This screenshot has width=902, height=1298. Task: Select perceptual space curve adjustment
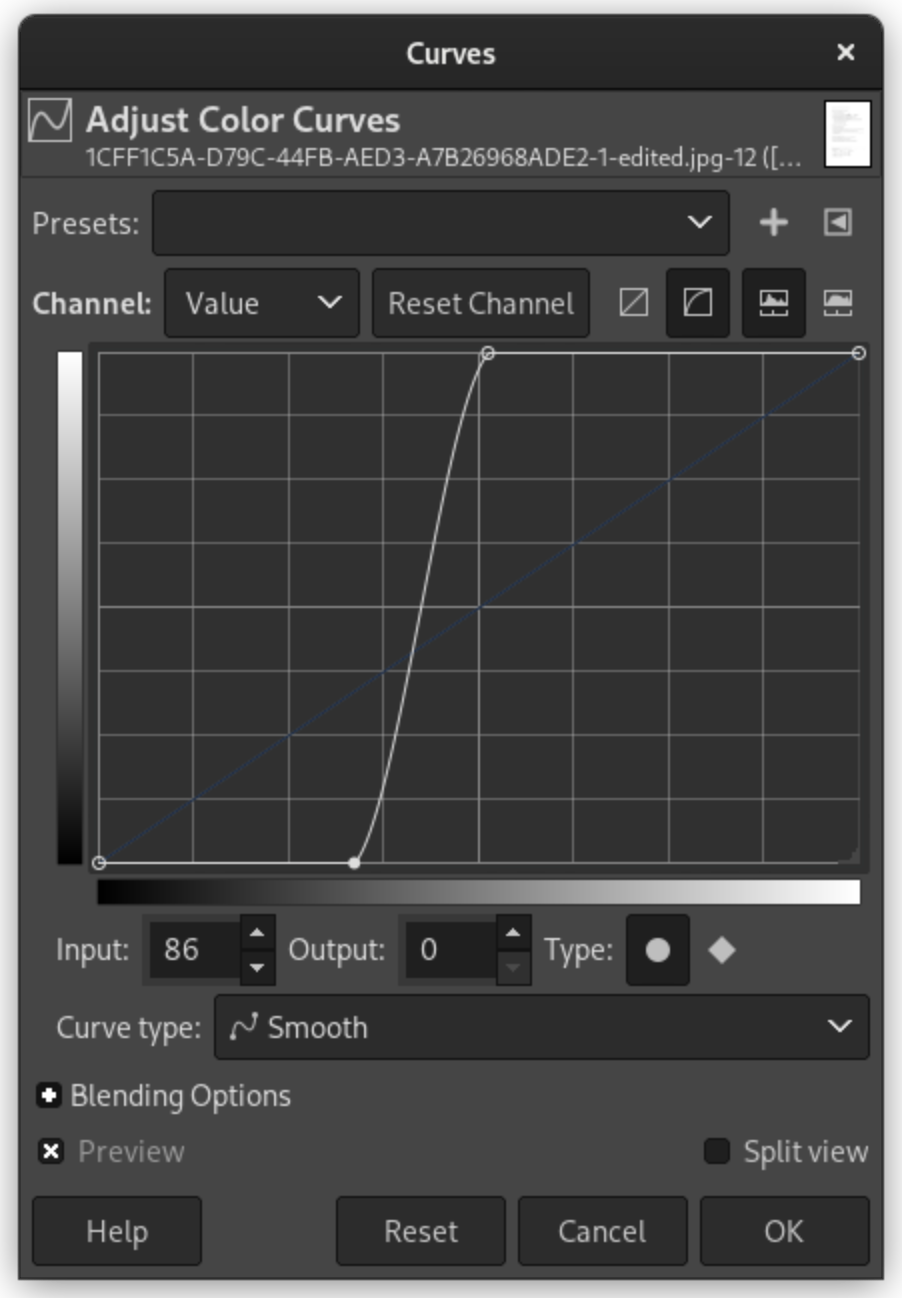tap(698, 302)
